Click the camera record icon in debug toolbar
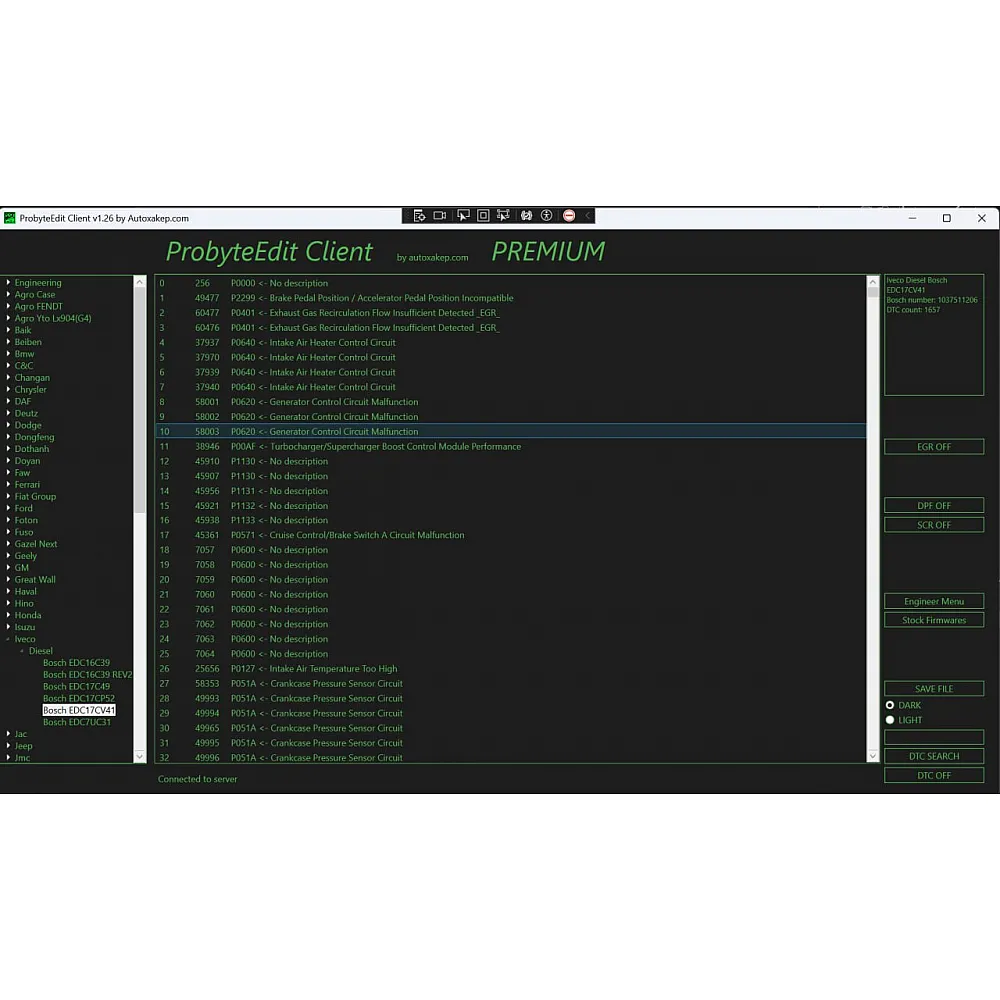The width and height of the screenshot is (1000, 1000). point(440,215)
